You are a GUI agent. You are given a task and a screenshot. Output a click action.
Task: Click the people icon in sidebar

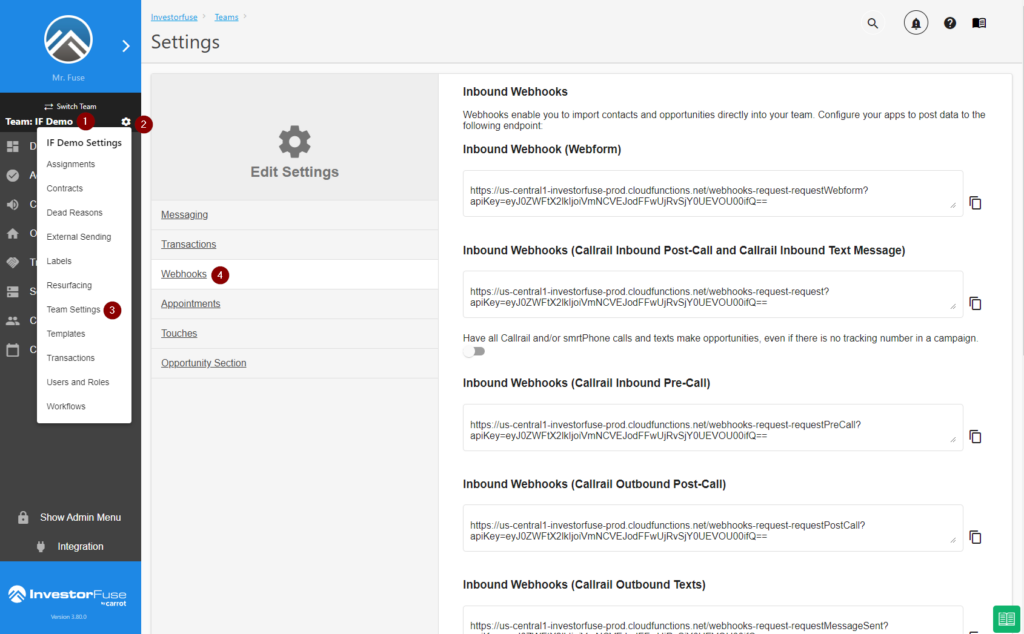tap(12, 321)
